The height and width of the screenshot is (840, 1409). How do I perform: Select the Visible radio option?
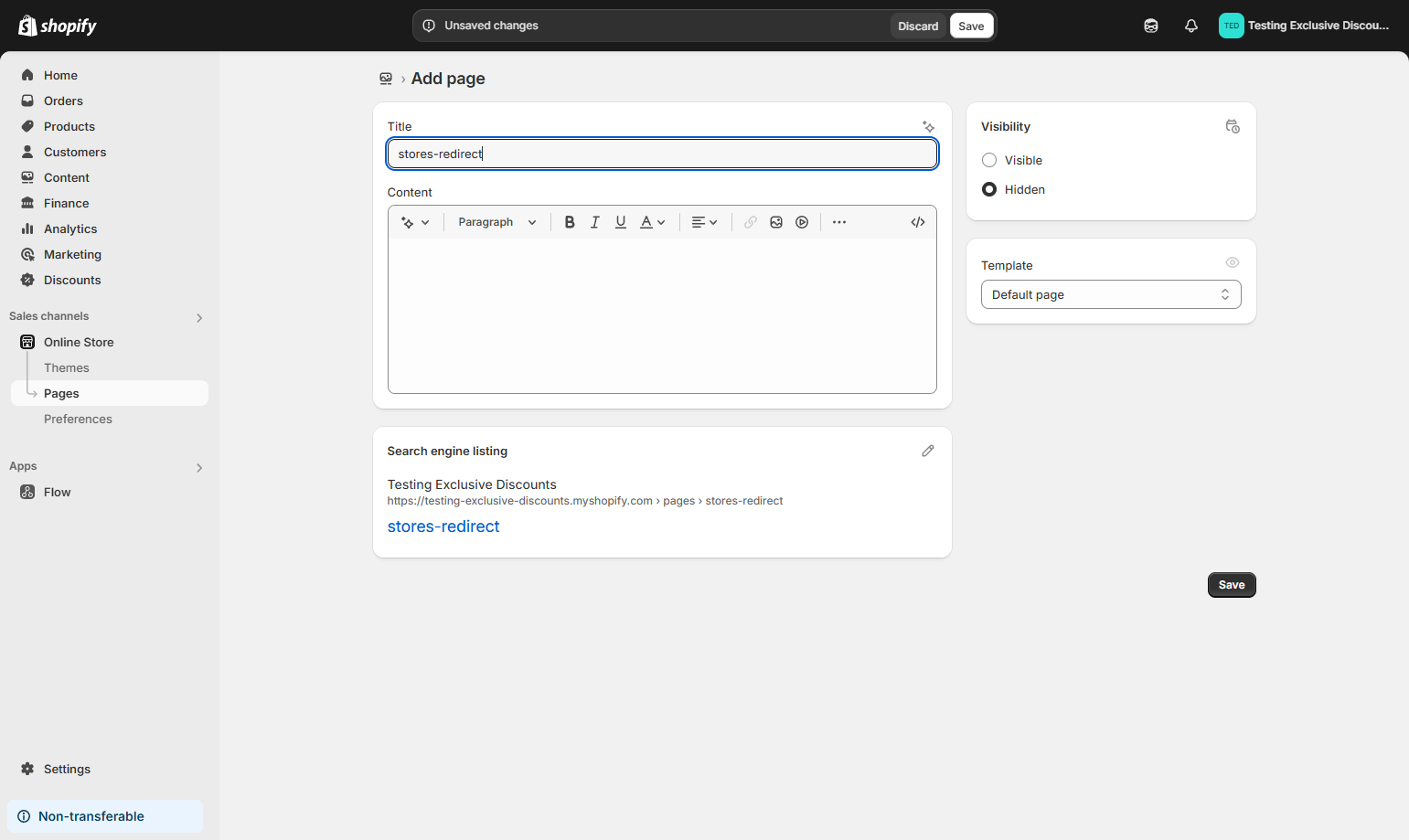coord(989,160)
